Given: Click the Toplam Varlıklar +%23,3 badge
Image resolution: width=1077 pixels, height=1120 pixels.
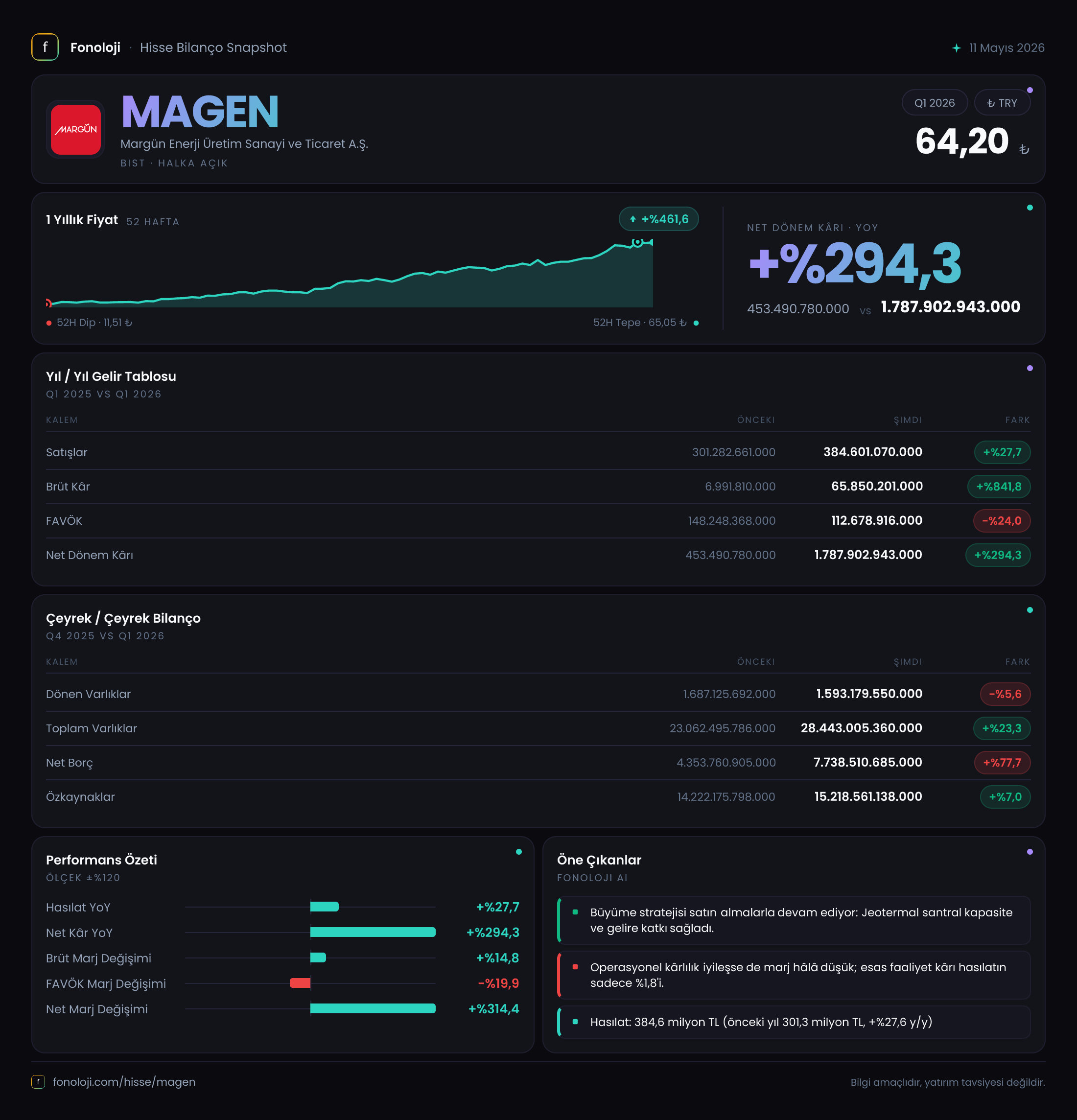Looking at the screenshot, I should [x=1002, y=728].
